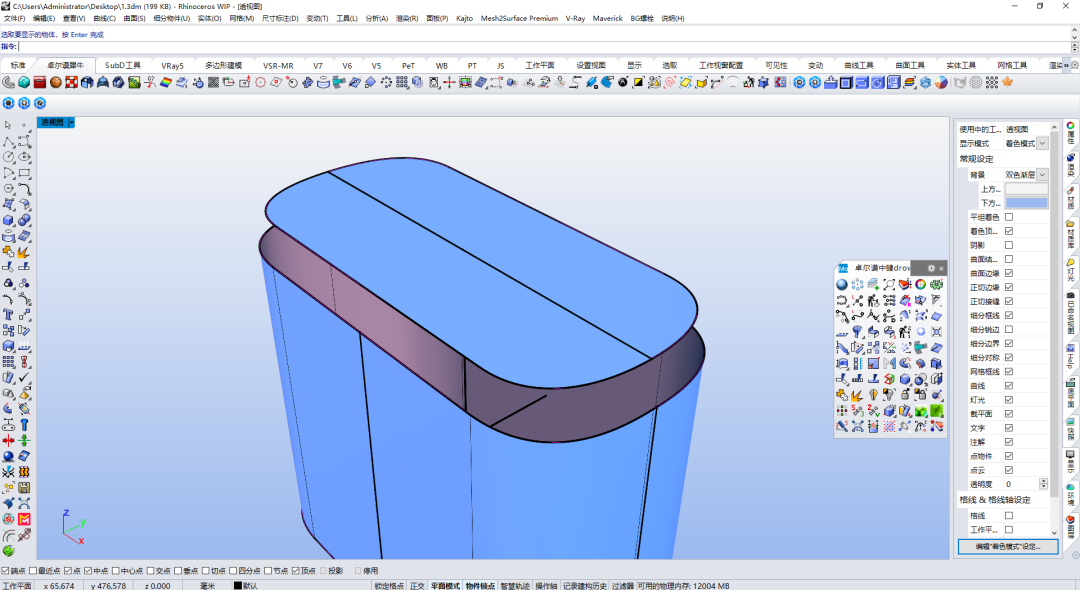The image size is (1080, 590).
Task: Click the red toolbox icon in the toolbar
Action: tap(40, 83)
